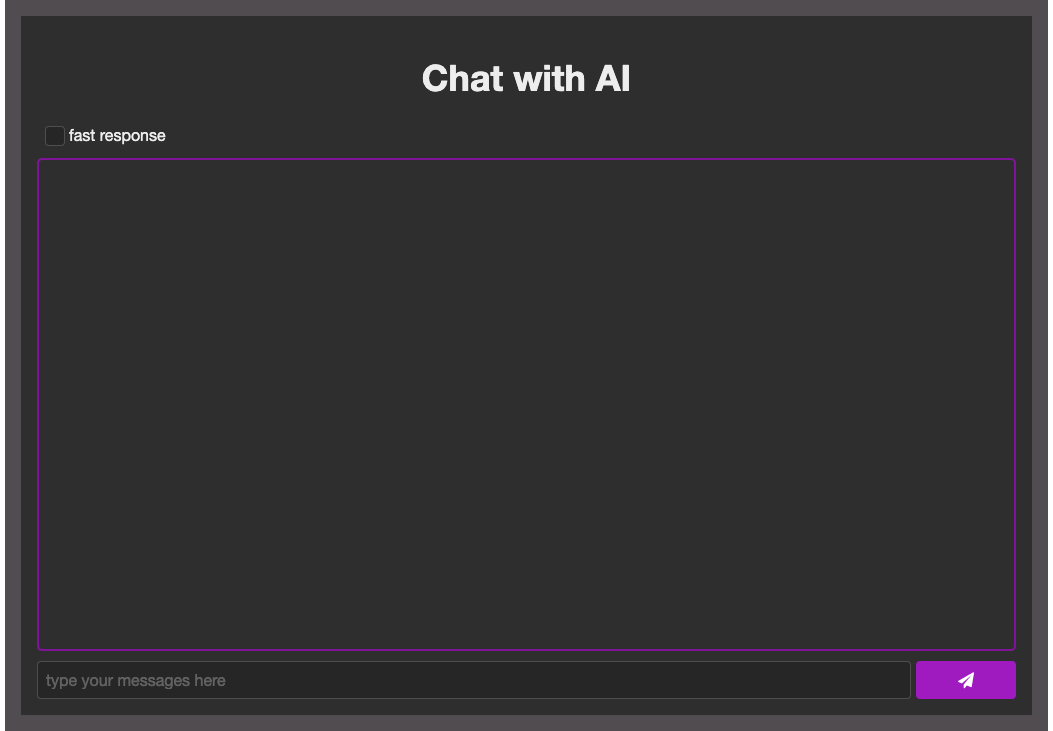Check the box next to fast response
Screen dimensions: 1053x731
pyautogui.click(x=54, y=135)
